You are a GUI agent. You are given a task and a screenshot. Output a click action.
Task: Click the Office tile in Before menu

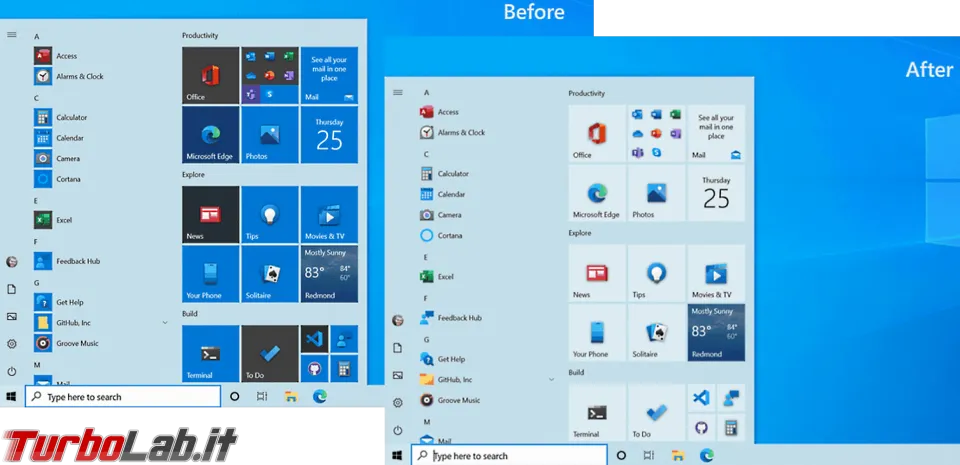[x=211, y=75]
